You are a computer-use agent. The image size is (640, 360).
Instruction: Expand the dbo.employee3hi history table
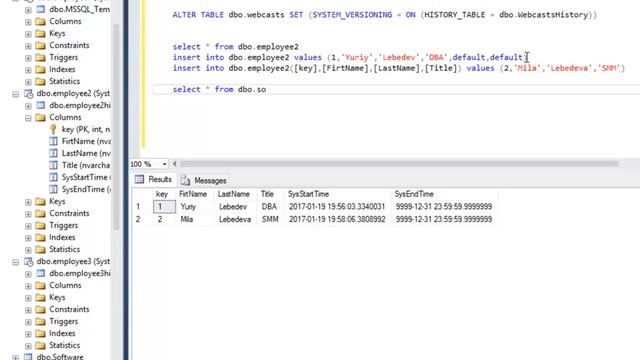coord(28,274)
